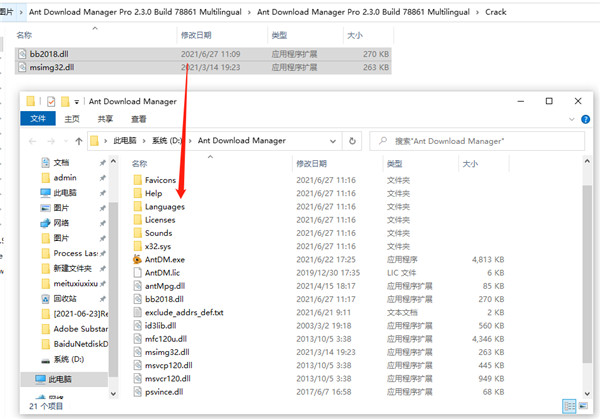Select the Help folder
Viewport: 600px width, 419px height.
[153, 193]
